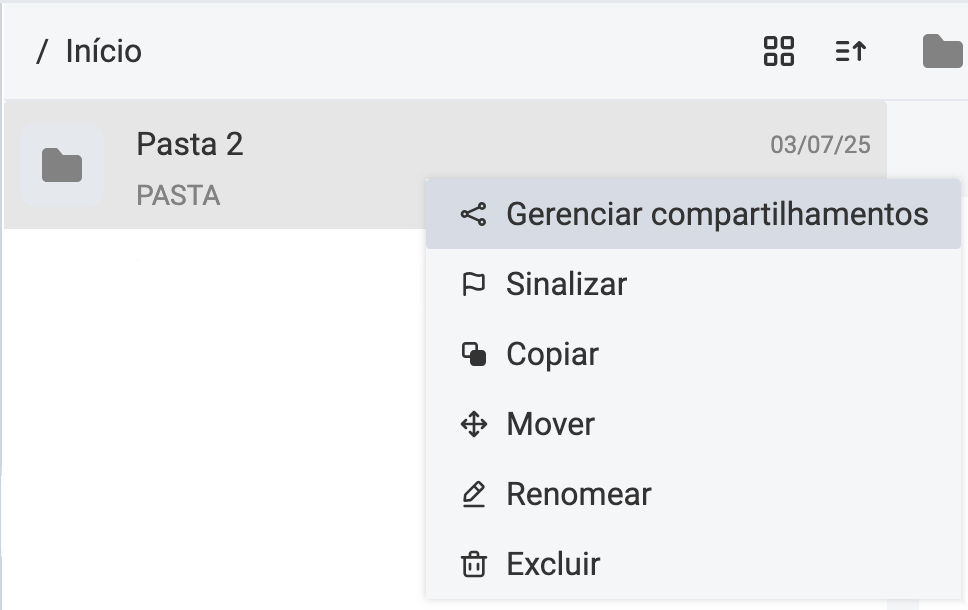Click the flag icon beside Sinalizar
Viewport: 968px width, 610px height.
pyautogui.click(x=473, y=284)
